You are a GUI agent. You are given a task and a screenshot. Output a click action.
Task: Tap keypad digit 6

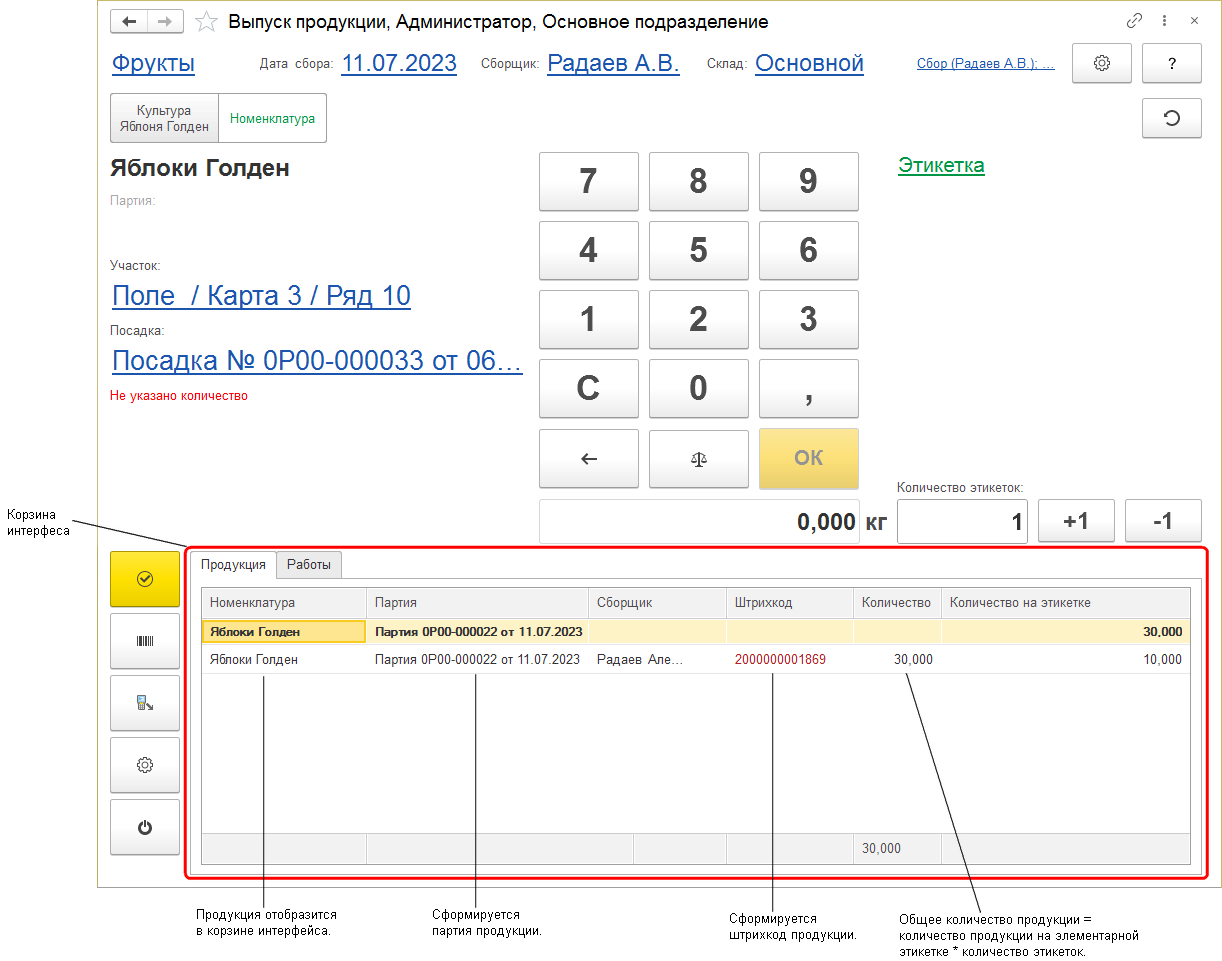pos(808,250)
